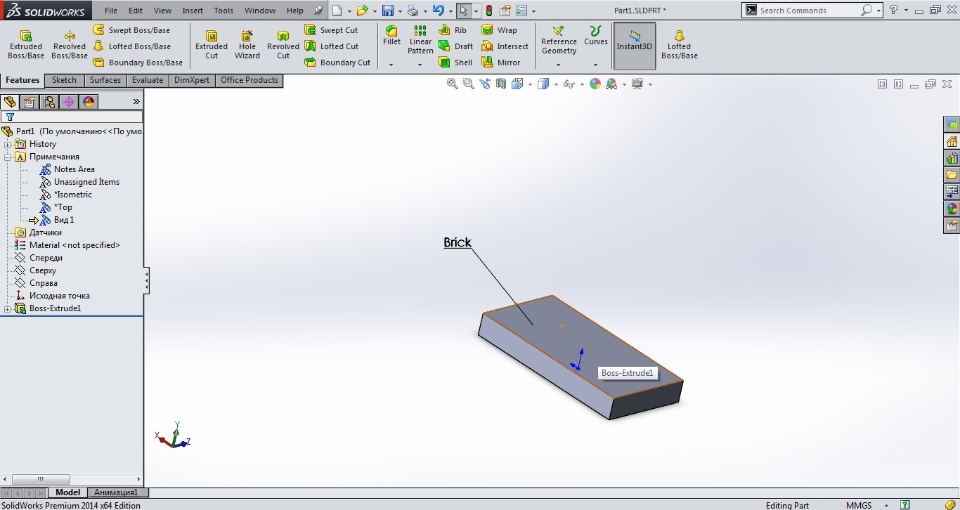Select the Draft tool

pos(456,46)
